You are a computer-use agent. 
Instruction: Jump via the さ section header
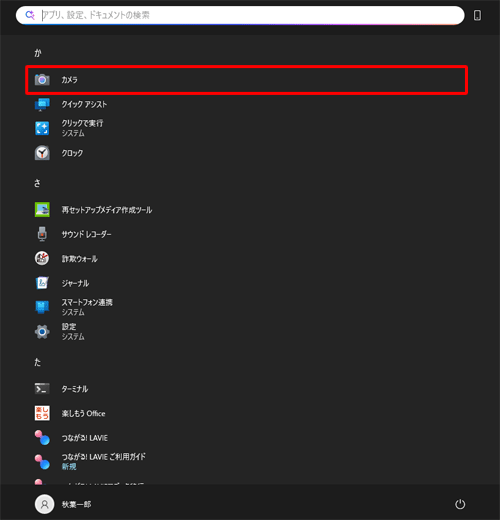[37, 183]
